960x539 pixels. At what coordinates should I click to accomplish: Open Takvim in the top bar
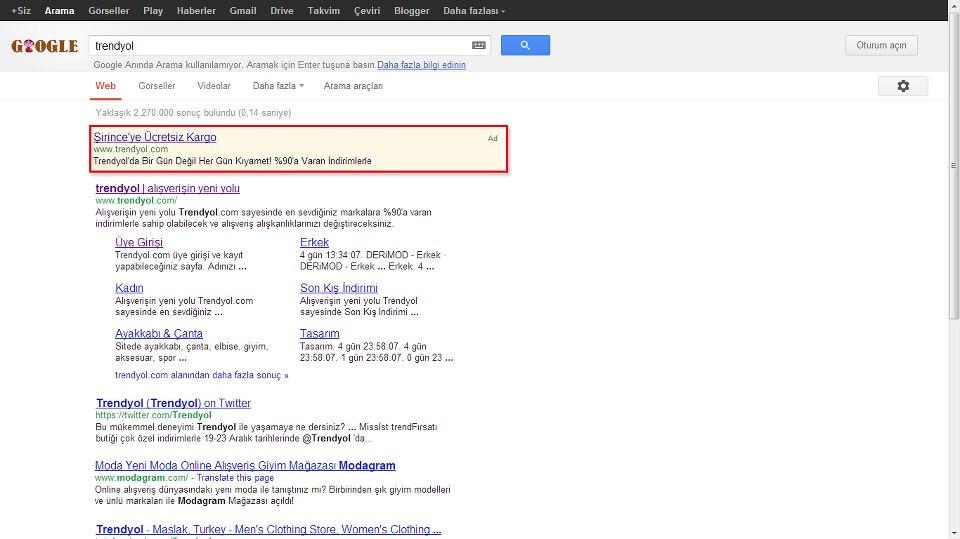click(x=323, y=10)
